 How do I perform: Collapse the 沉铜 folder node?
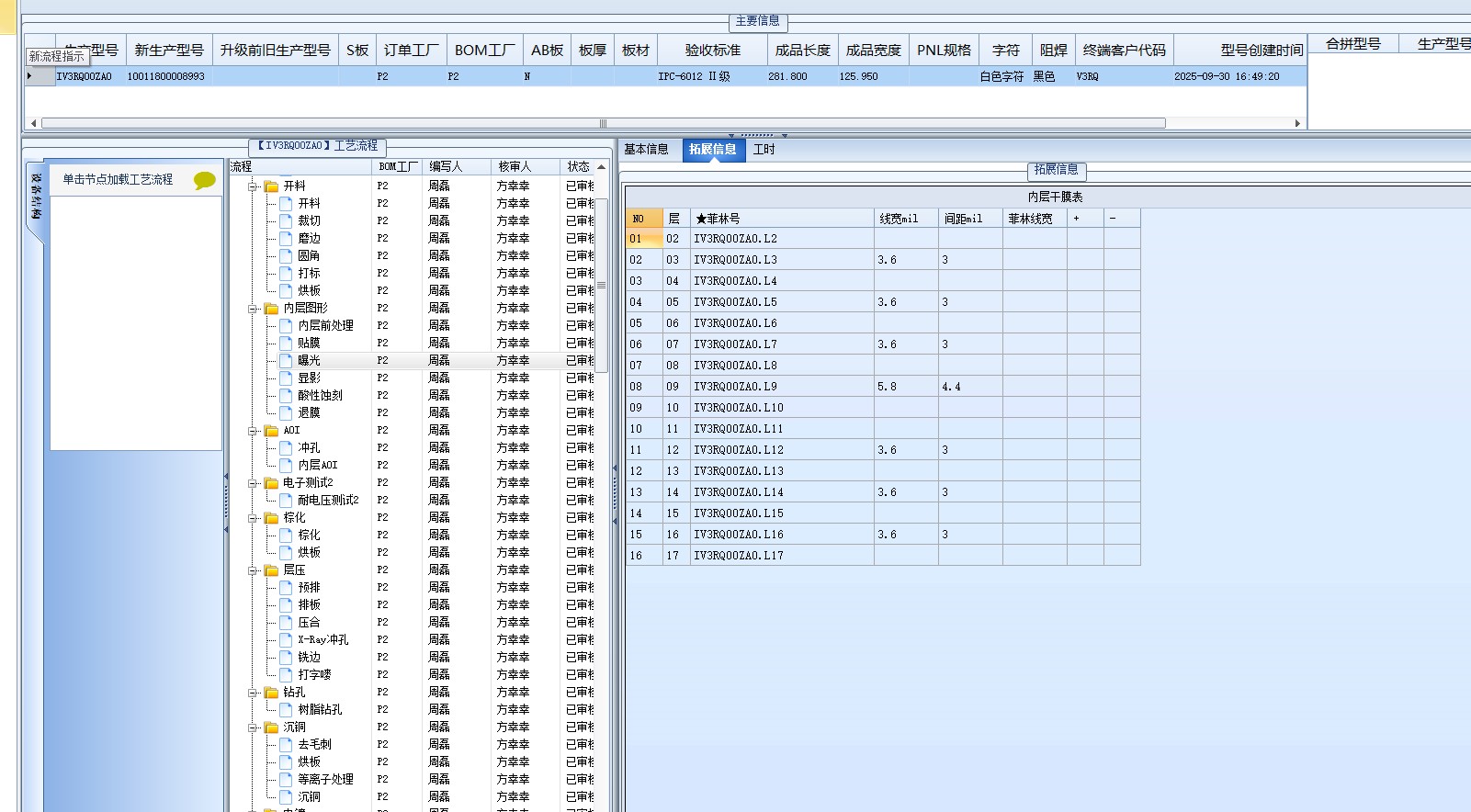(x=253, y=727)
